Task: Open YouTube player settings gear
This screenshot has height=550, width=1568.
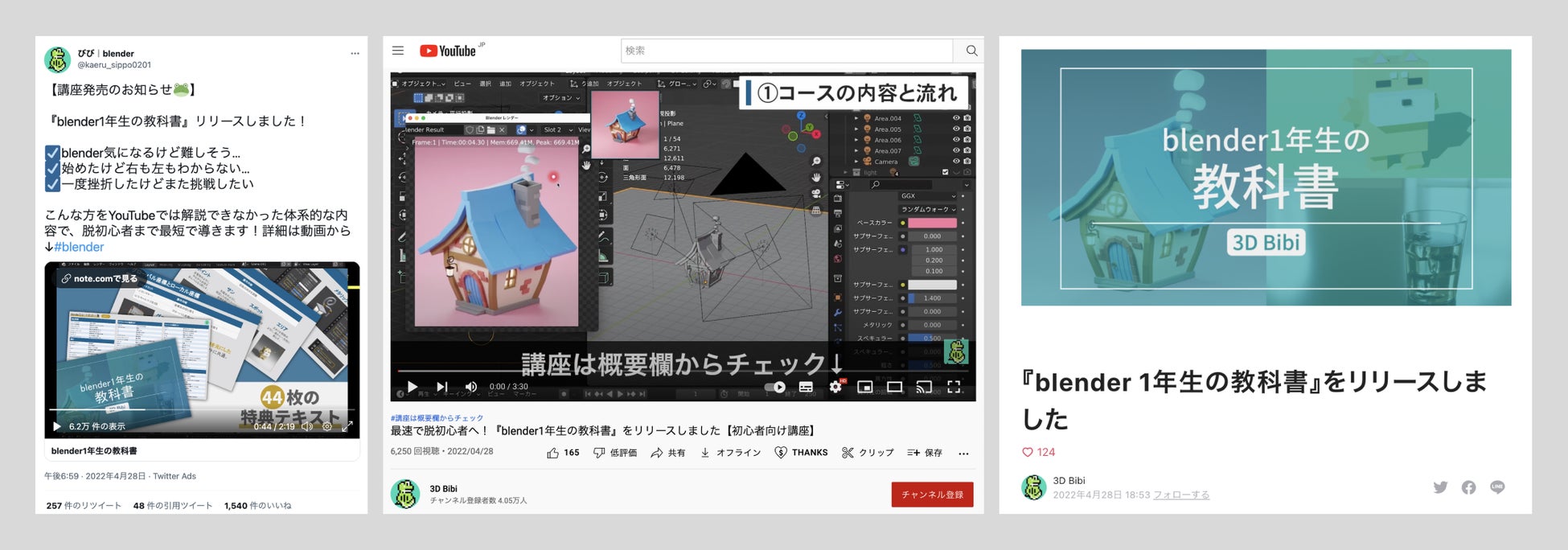Action: click(835, 387)
